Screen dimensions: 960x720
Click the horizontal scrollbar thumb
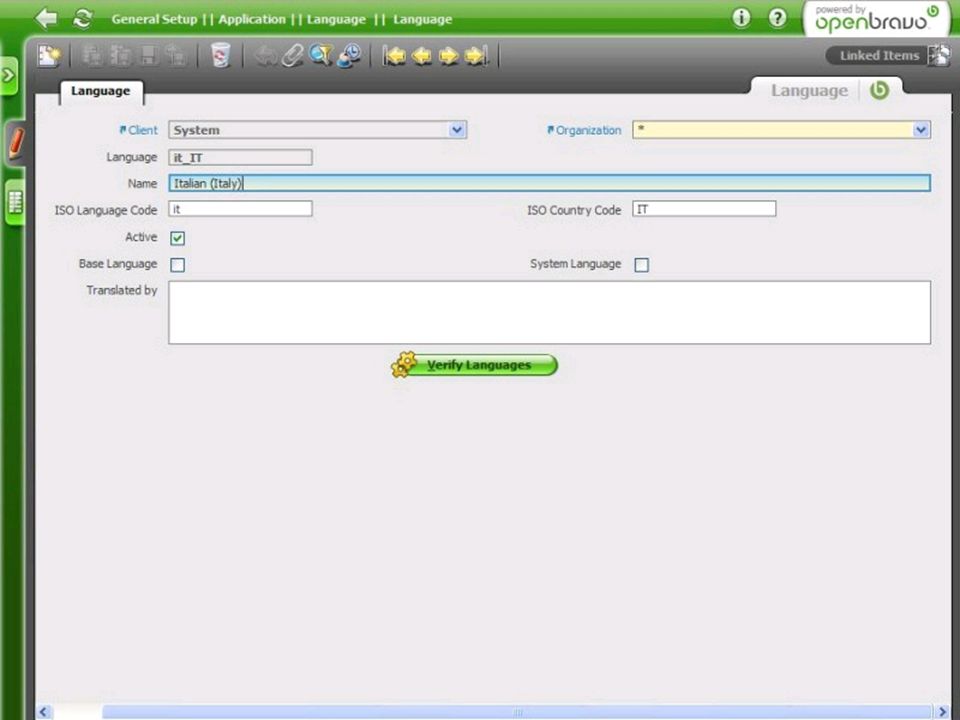pos(517,712)
